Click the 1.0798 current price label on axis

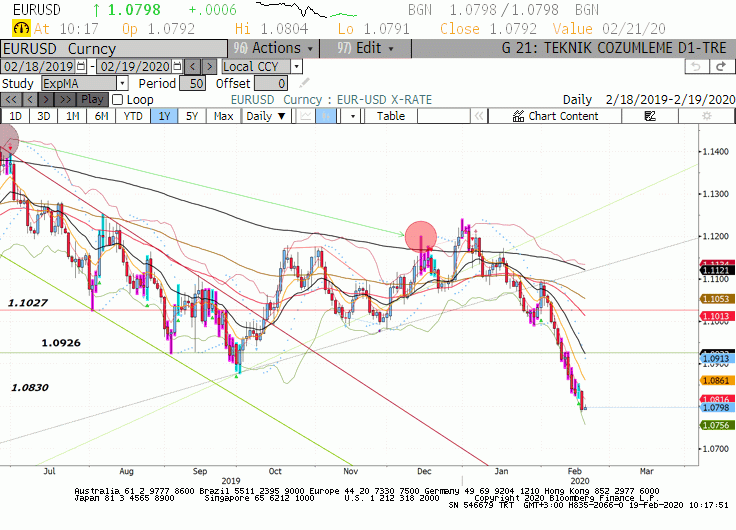click(x=716, y=407)
